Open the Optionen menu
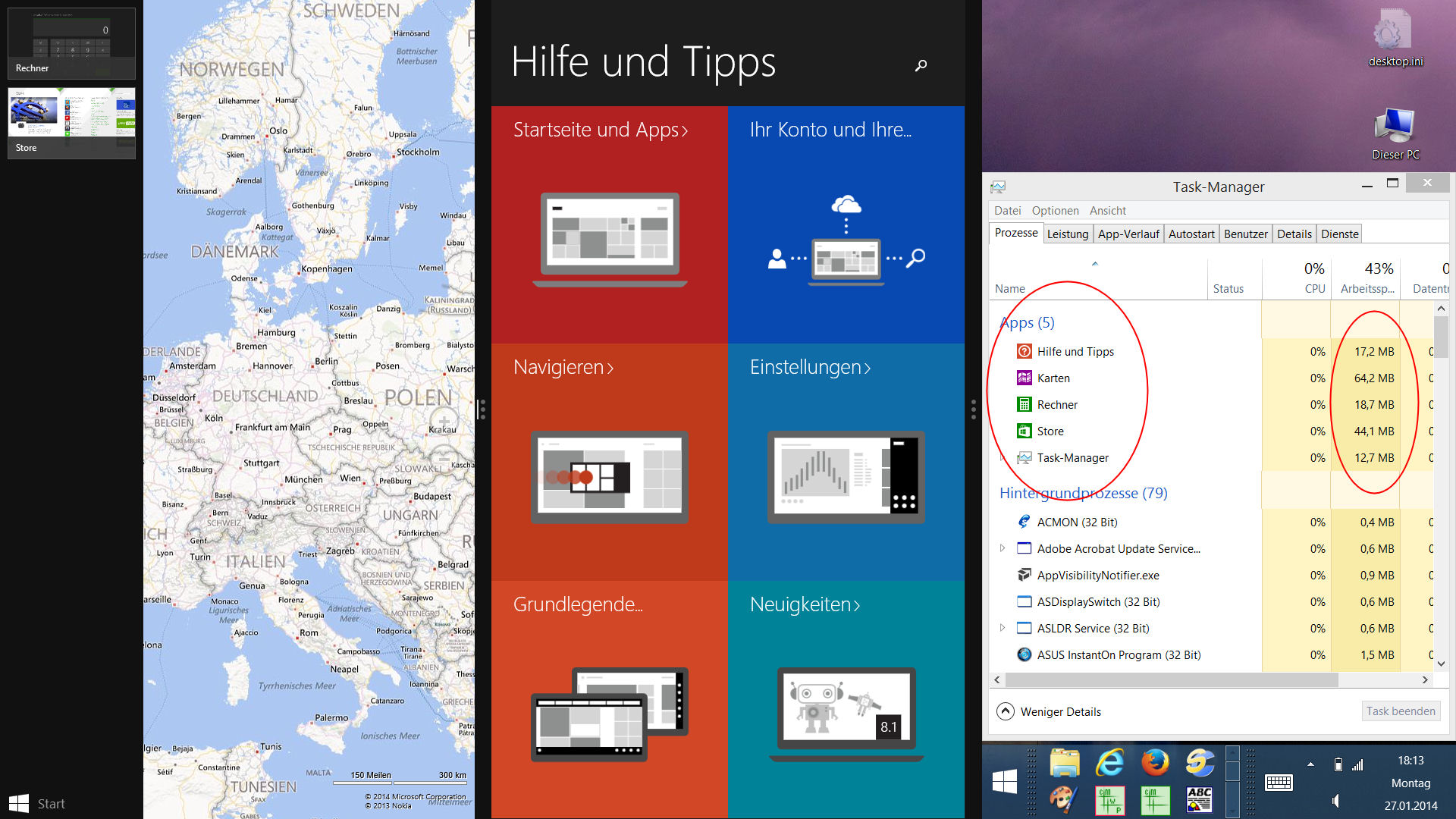The height and width of the screenshot is (819, 1456). tap(1055, 211)
